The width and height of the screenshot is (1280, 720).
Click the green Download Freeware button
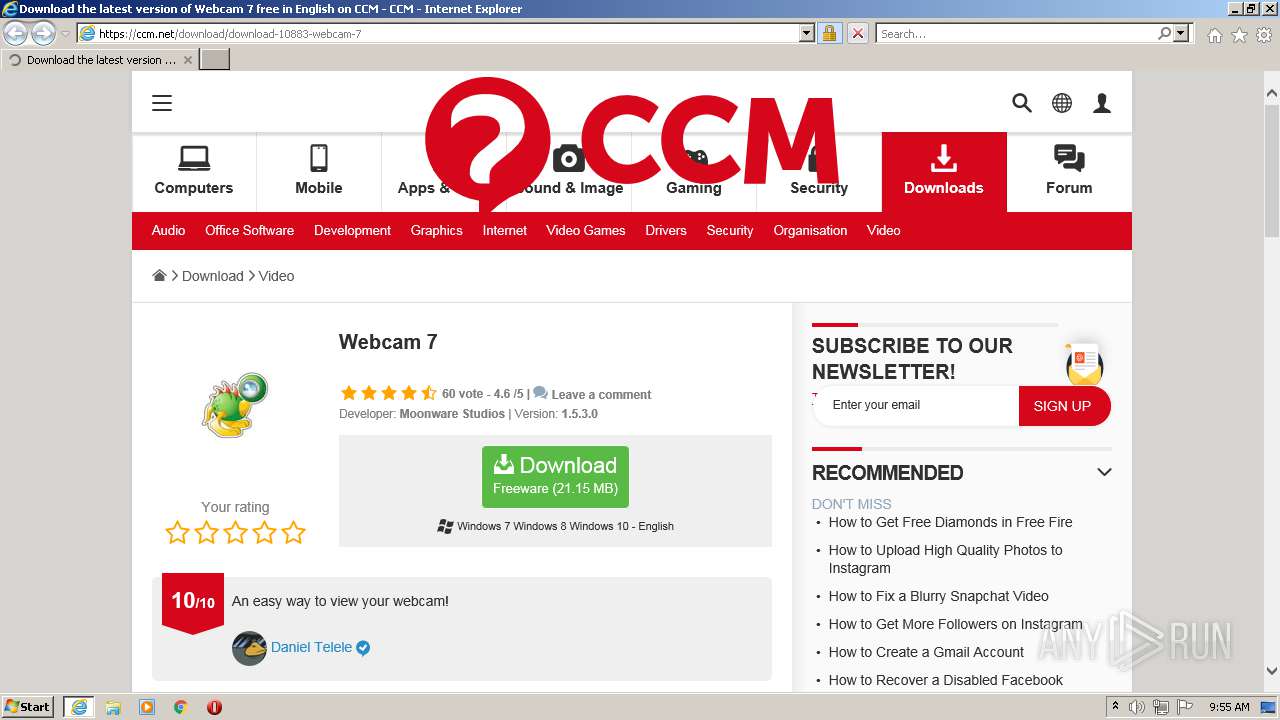click(555, 476)
